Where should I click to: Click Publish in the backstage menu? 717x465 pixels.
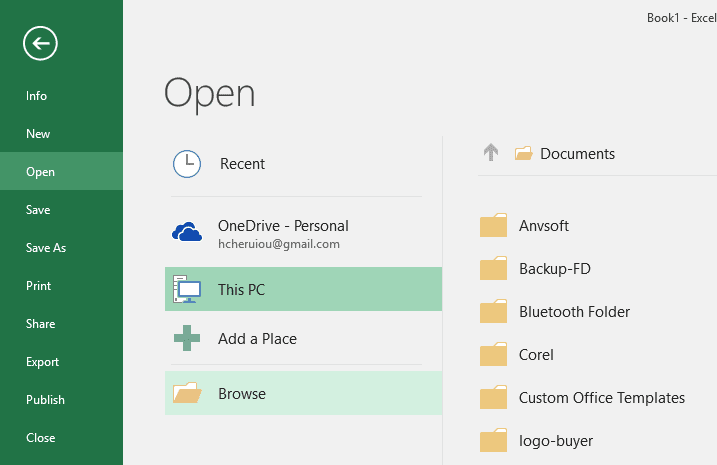pyautogui.click(x=45, y=400)
